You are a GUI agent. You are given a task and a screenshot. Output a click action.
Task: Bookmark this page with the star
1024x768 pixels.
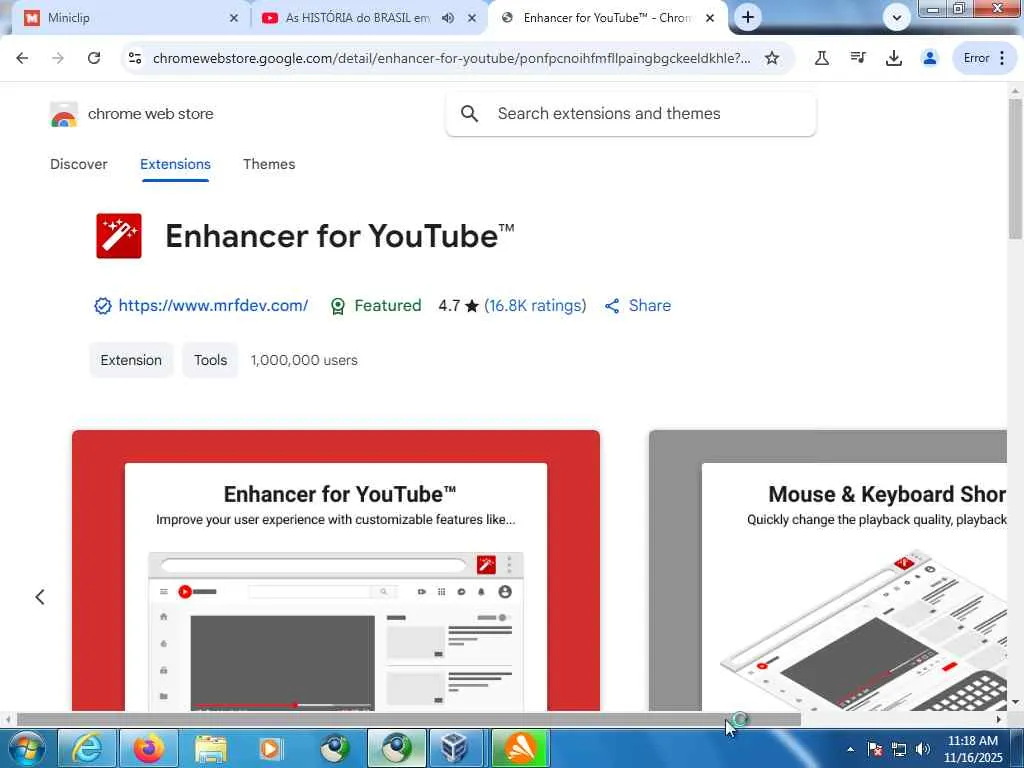(x=772, y=58)
